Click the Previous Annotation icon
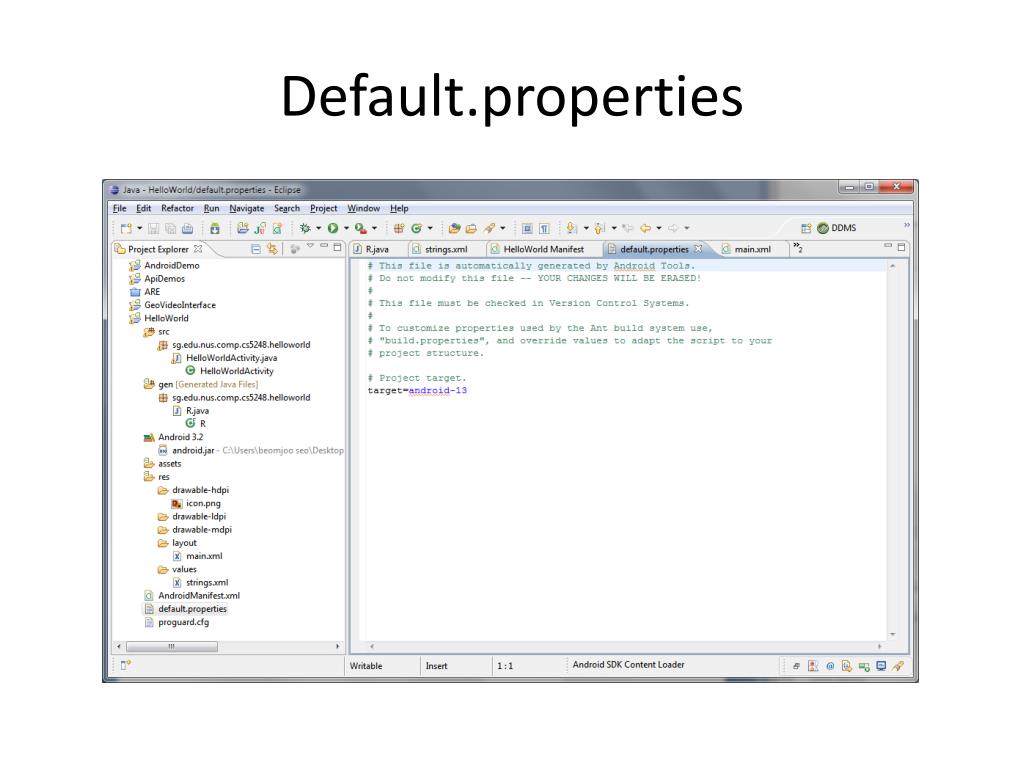This screenshot has width=1024, height=768. pyautogui.click(x=600, y=228)
